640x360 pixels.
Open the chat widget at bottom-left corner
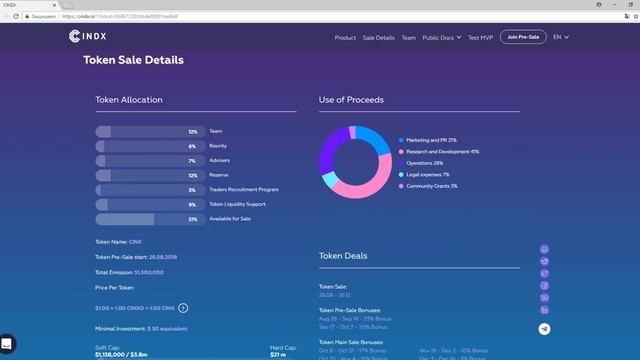pos(7,344)
